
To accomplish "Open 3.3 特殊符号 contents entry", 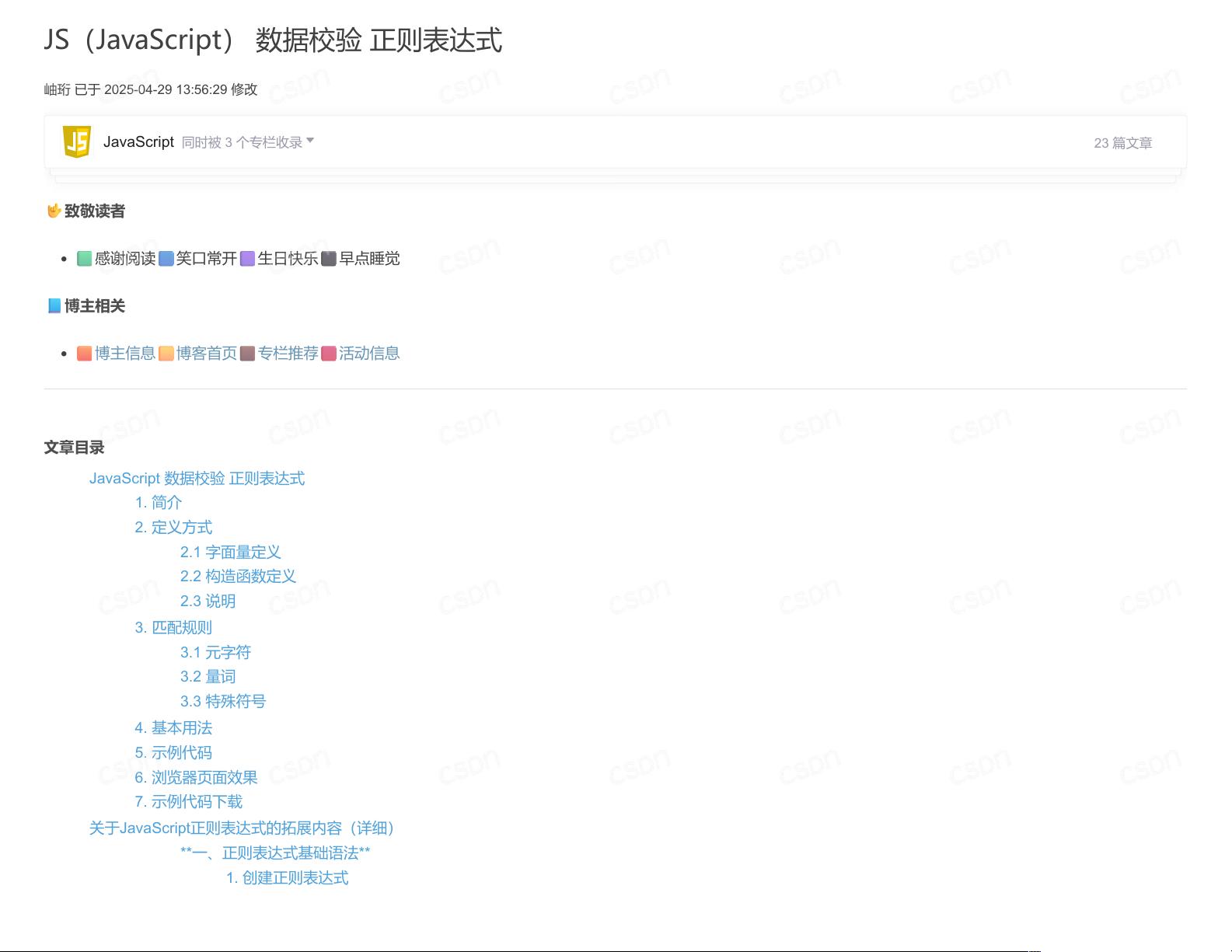I will (223, 702).
